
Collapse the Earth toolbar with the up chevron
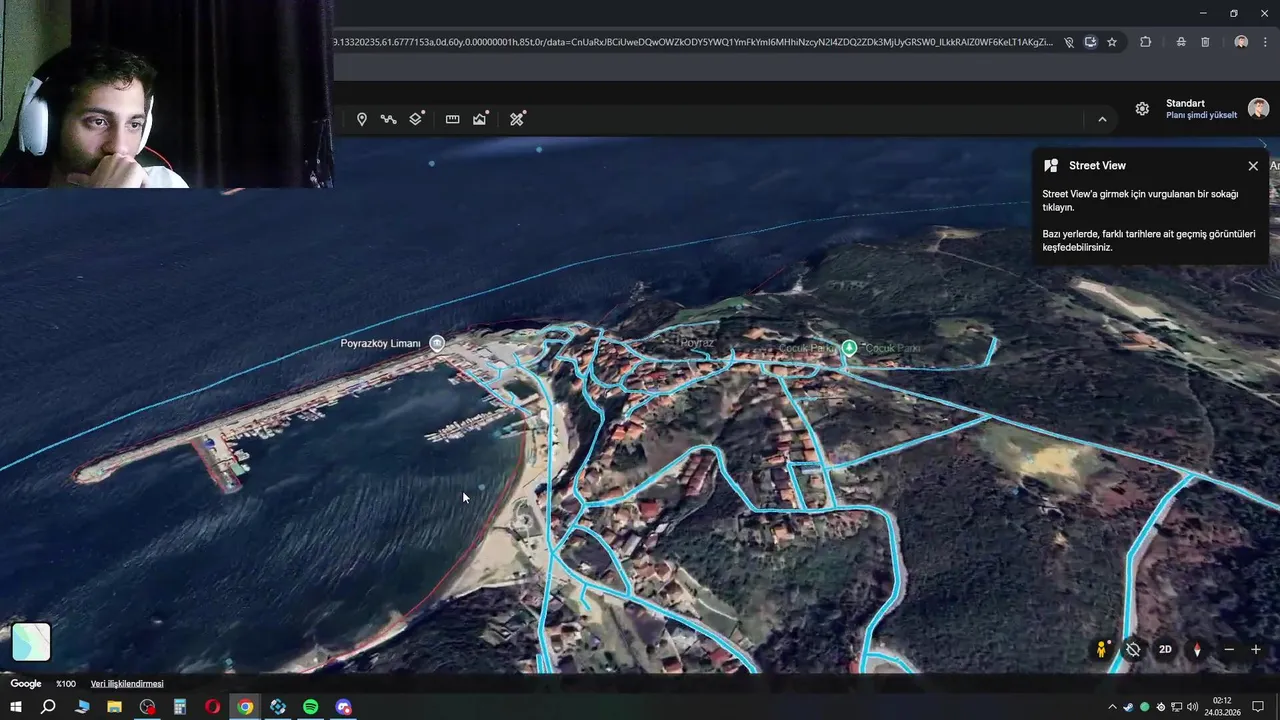[1102, 119]
